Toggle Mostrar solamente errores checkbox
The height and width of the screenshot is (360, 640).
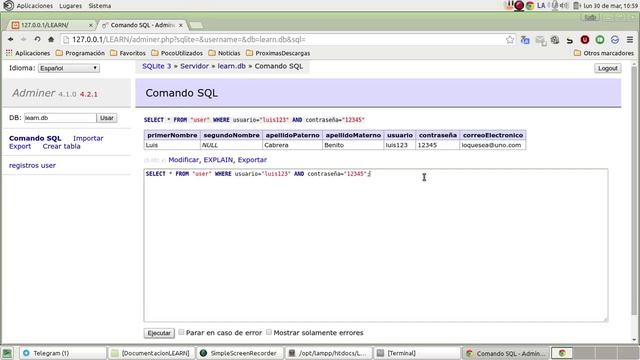(269, 332)
